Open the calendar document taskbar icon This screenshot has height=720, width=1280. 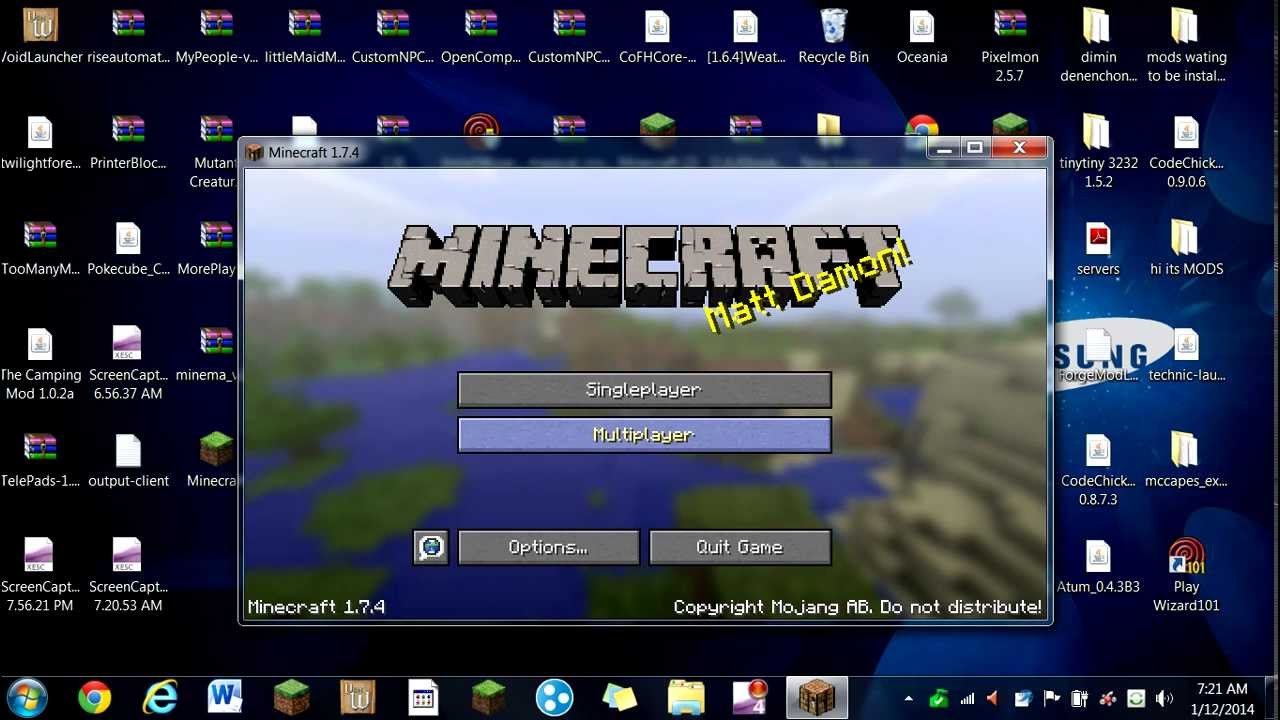[423, 697]
